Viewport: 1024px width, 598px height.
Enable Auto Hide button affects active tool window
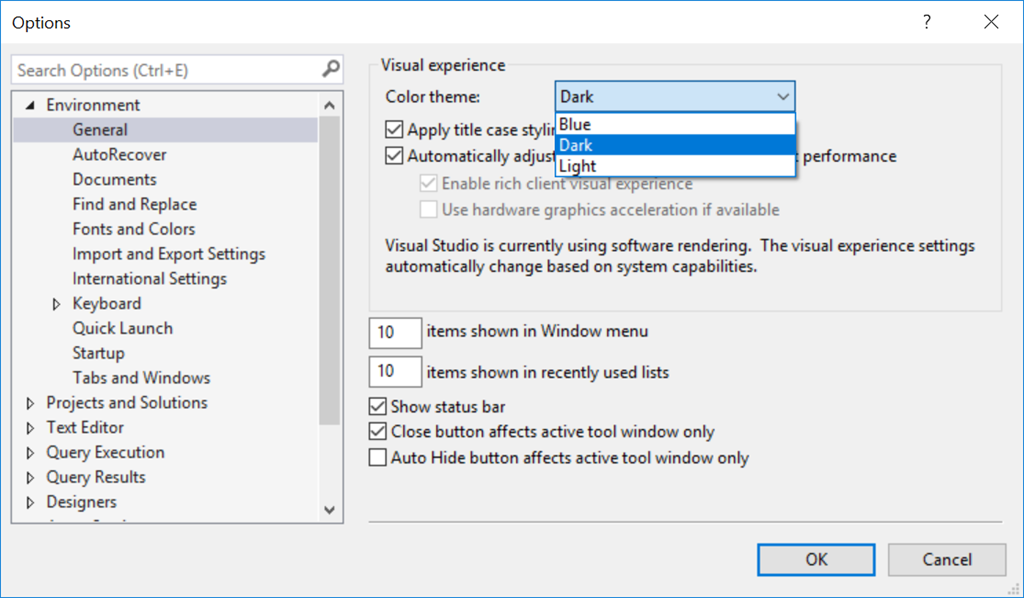pyautogui.click(x=378, y=457)
